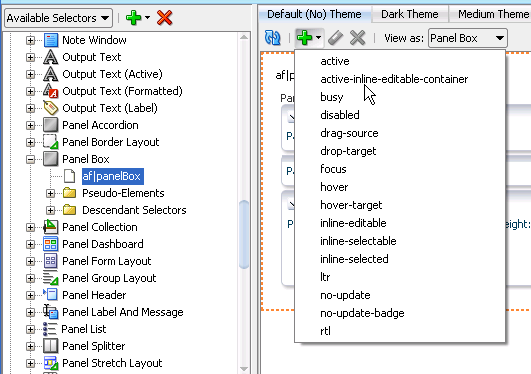Click the Panel Border Layout icon
The height and width of the screenshot is (374, 531).
point(51,142)
